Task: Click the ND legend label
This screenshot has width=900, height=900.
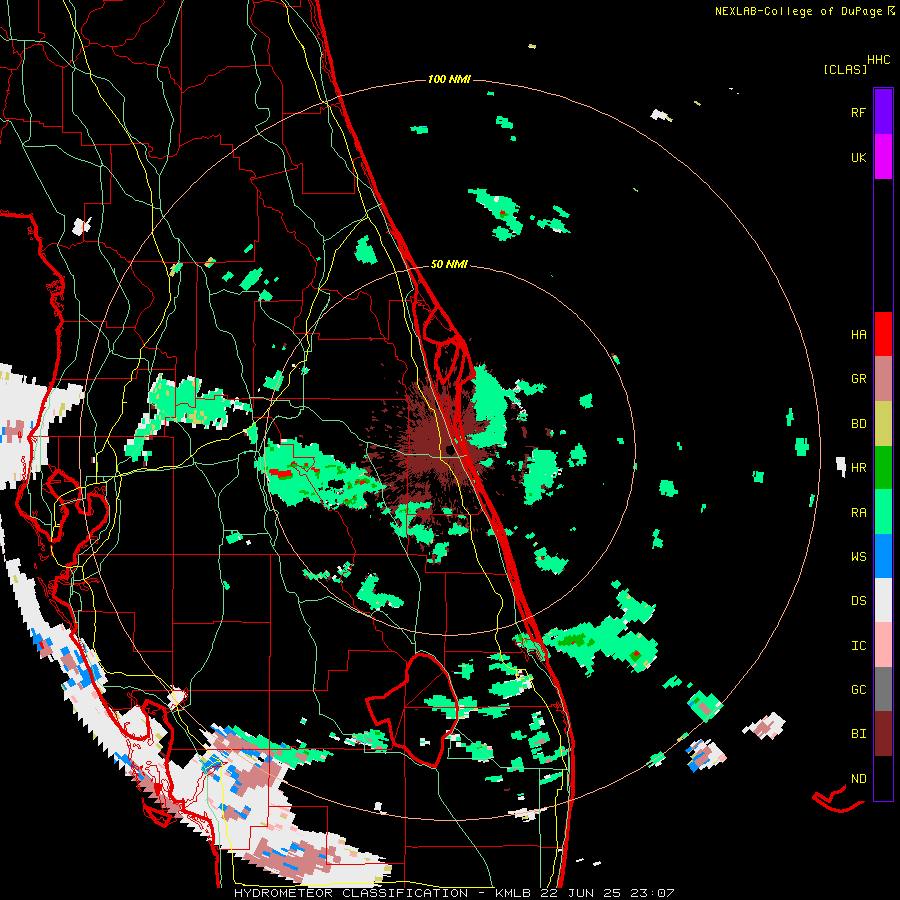Action: coord(859,779)
